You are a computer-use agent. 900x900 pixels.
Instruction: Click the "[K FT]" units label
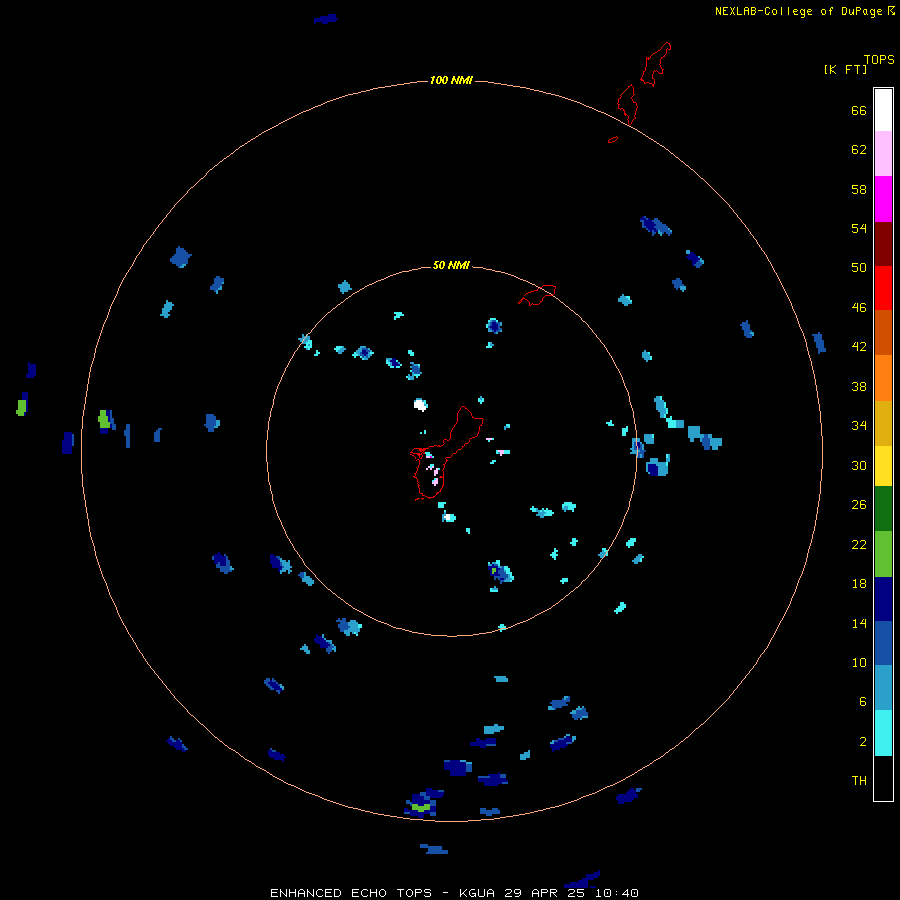pos(845,70)
